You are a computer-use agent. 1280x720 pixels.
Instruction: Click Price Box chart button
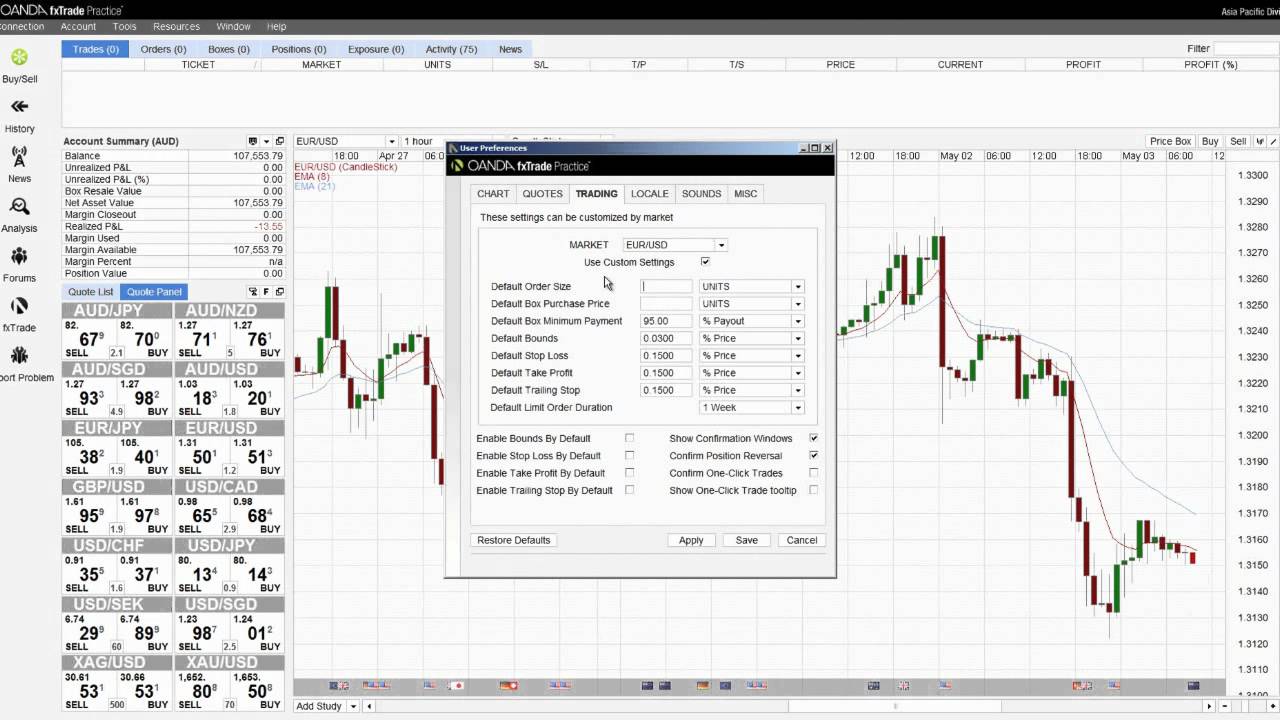click(1170, 142)
